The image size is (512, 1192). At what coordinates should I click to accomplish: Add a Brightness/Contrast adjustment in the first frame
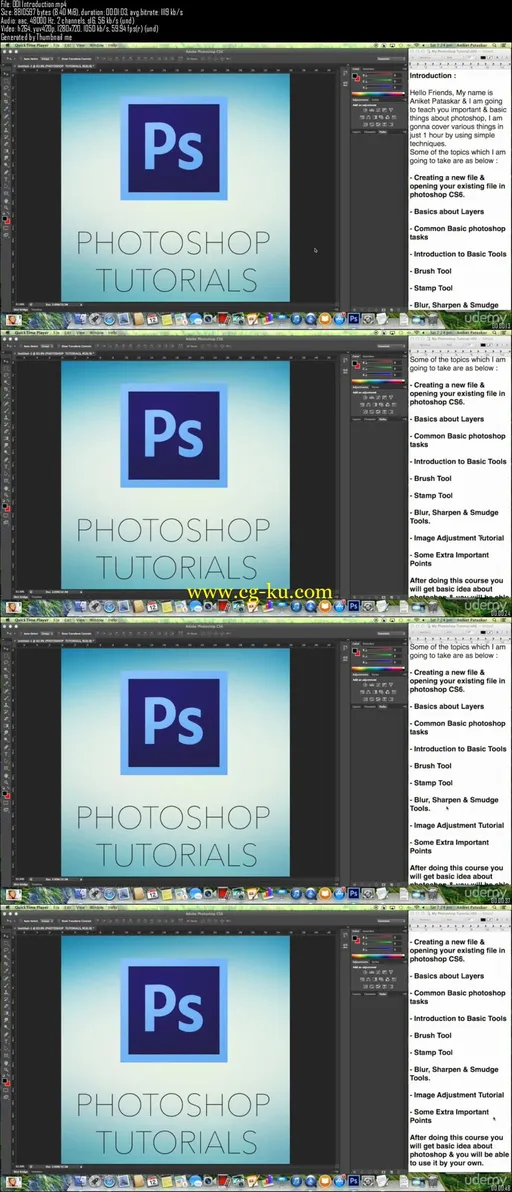[x=365, y=109]
